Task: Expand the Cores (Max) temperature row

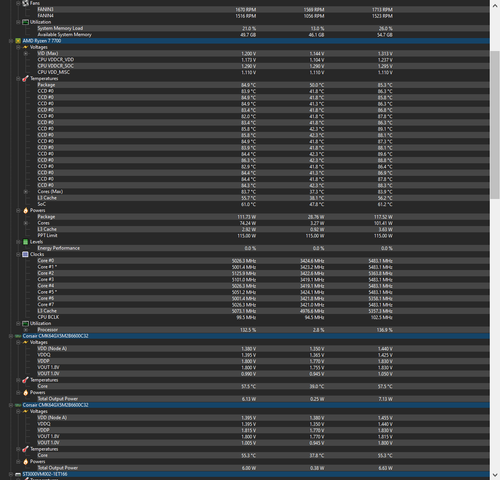Action: click(25, 192)
